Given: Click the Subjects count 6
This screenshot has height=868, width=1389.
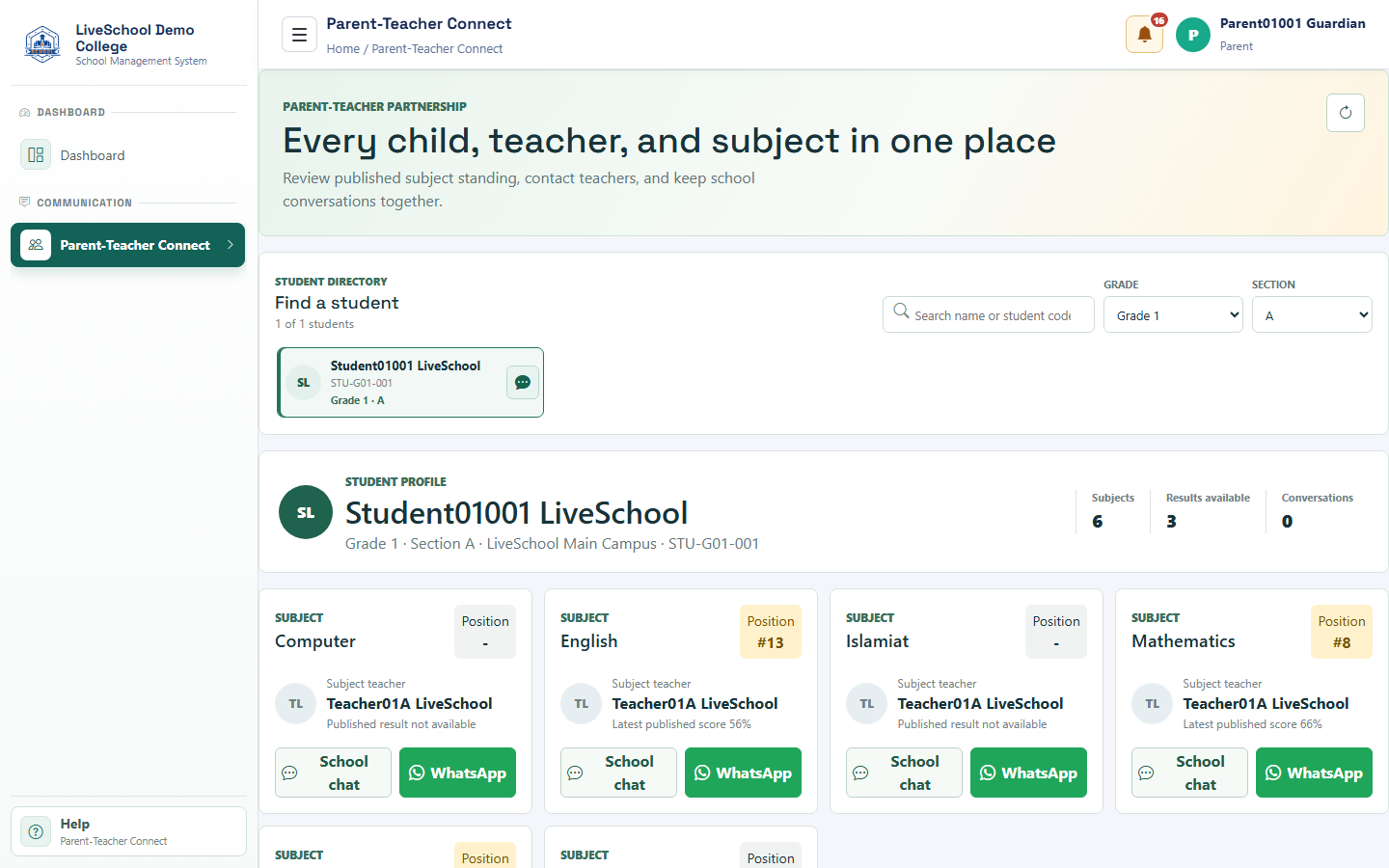Looking at the screenshot, I should [x=1098, y=522].
